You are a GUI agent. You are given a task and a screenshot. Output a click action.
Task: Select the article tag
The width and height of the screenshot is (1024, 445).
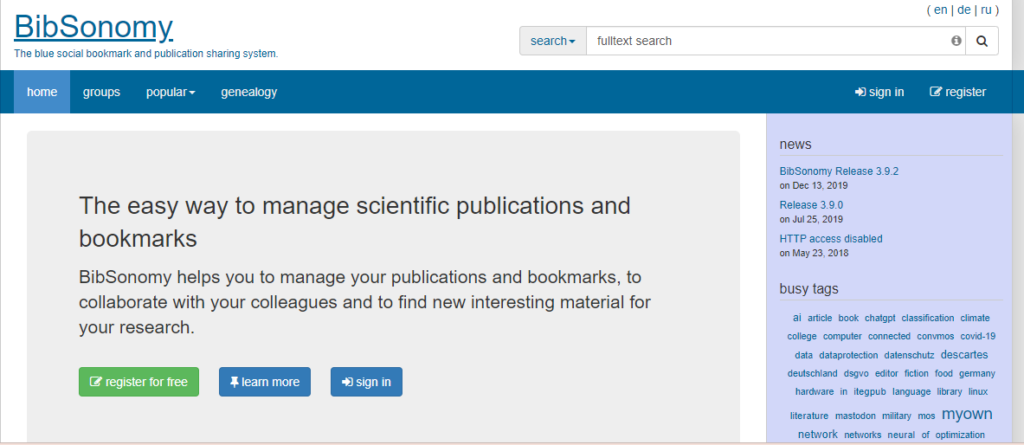click(820, 318)
